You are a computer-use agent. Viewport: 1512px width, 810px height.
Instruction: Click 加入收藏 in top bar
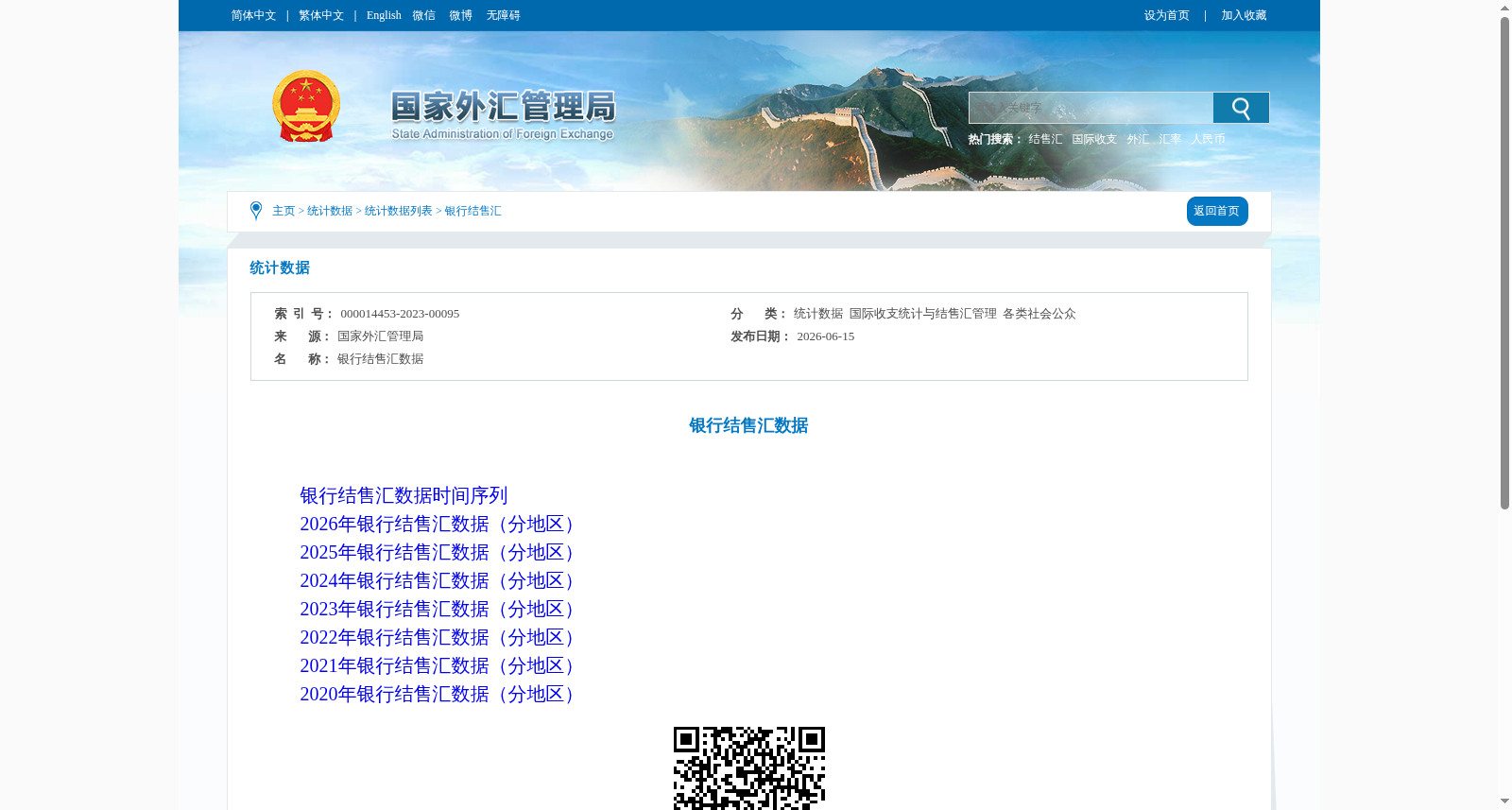[x=1244, y=15]
